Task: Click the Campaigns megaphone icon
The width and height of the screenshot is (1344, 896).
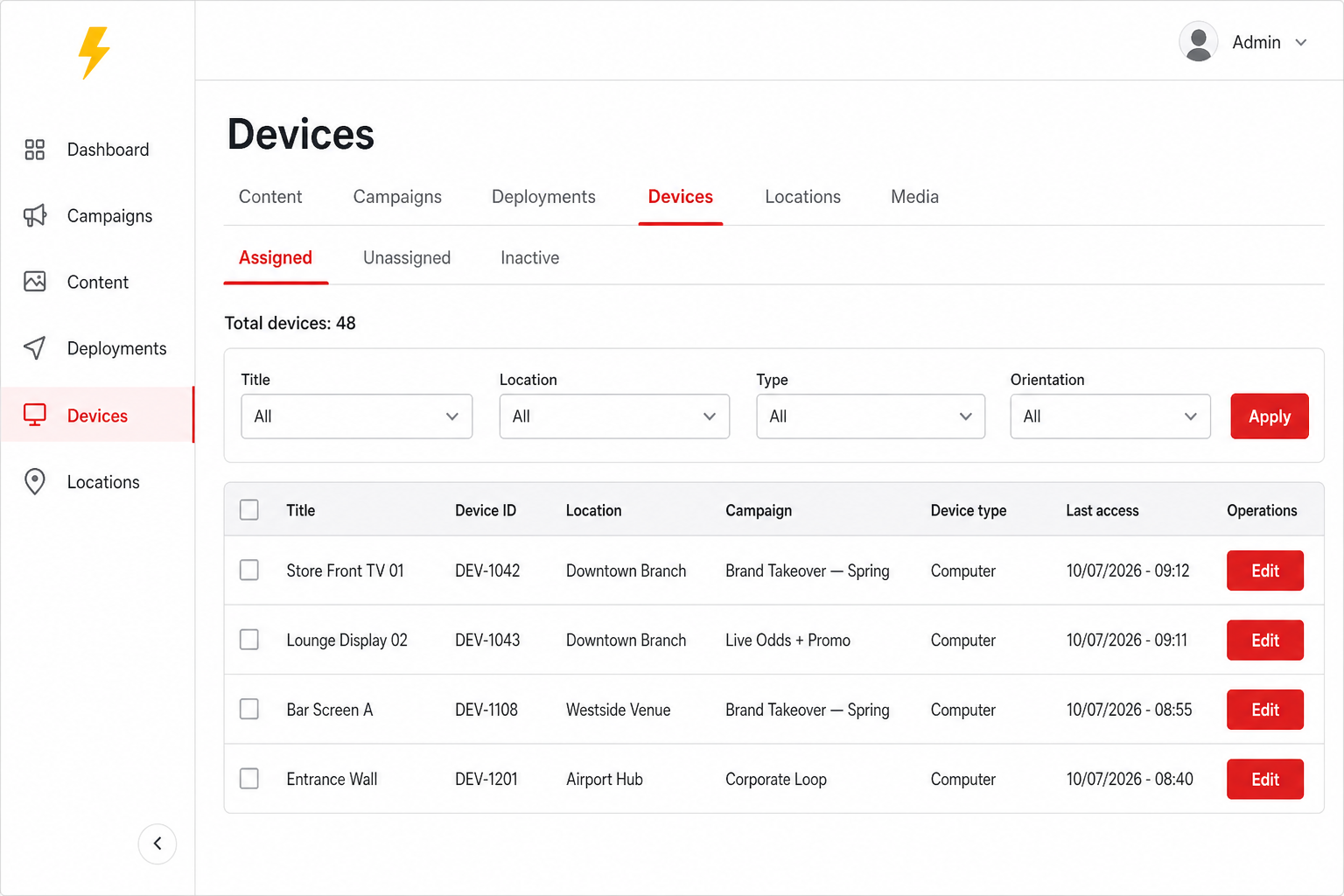Action: pos(34,215)
